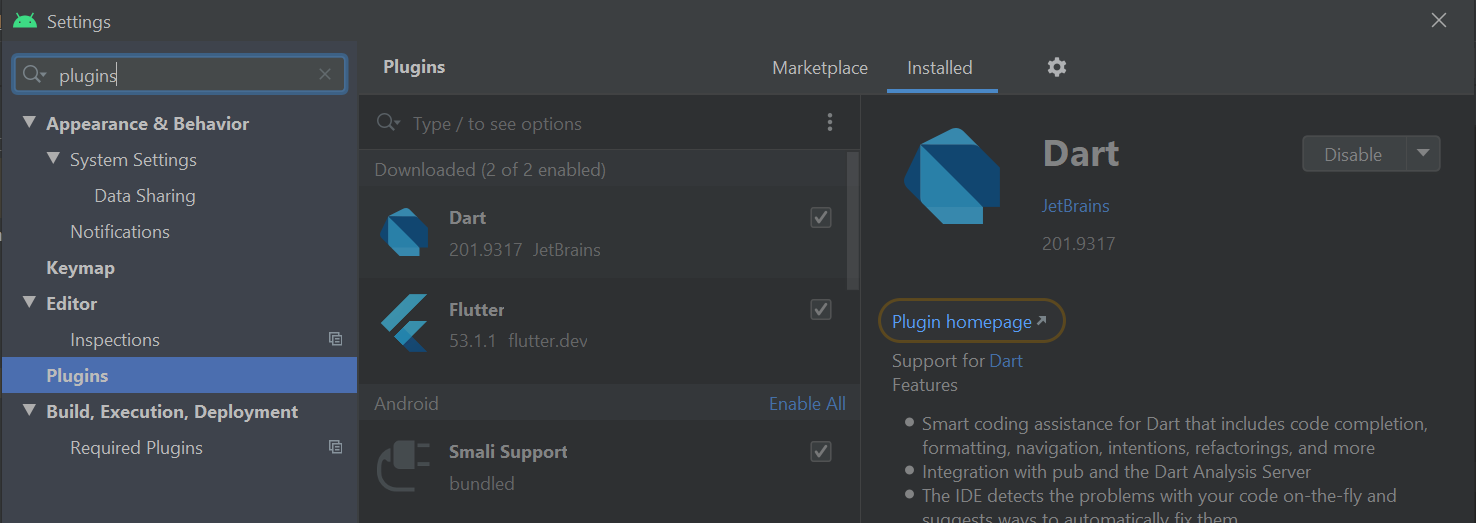Open the Dart link in description

(1006, 361)
